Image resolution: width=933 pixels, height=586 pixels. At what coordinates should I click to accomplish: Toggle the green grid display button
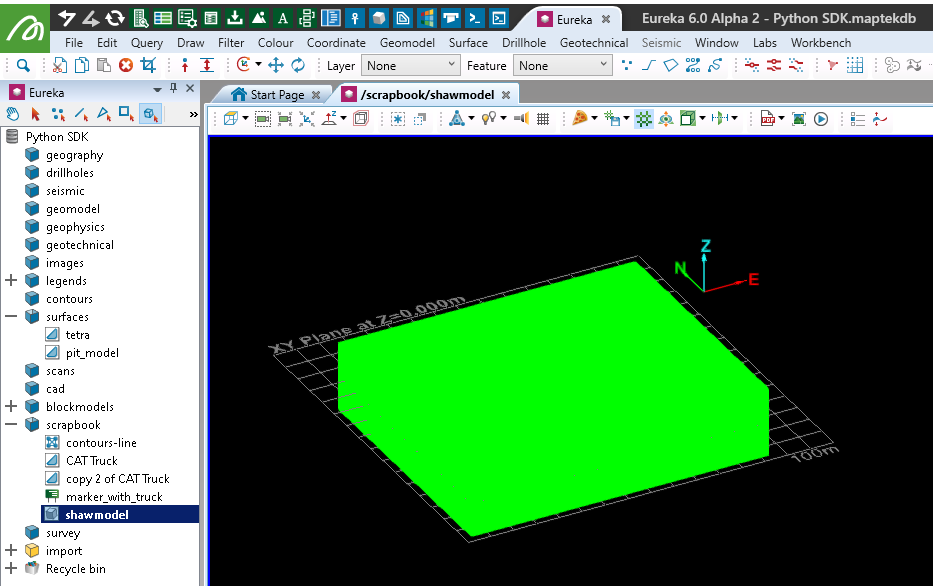click(644, 118)
